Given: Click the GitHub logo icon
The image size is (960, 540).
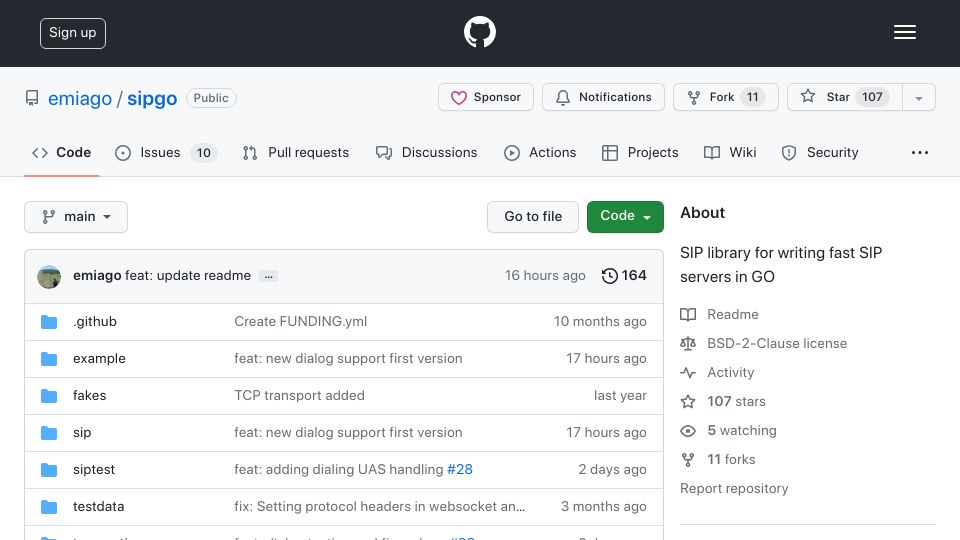Looking at the screenshot, I should click(x=479, y=32).
